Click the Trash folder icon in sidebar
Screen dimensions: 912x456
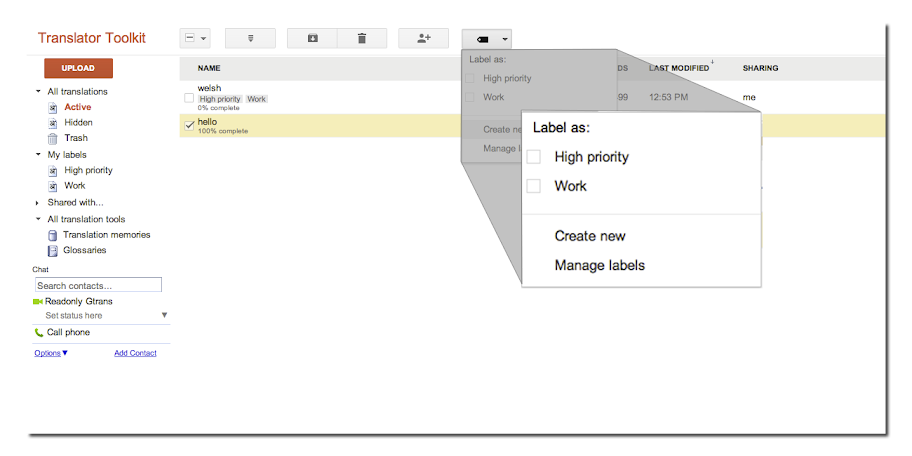[x=54, y=138]
